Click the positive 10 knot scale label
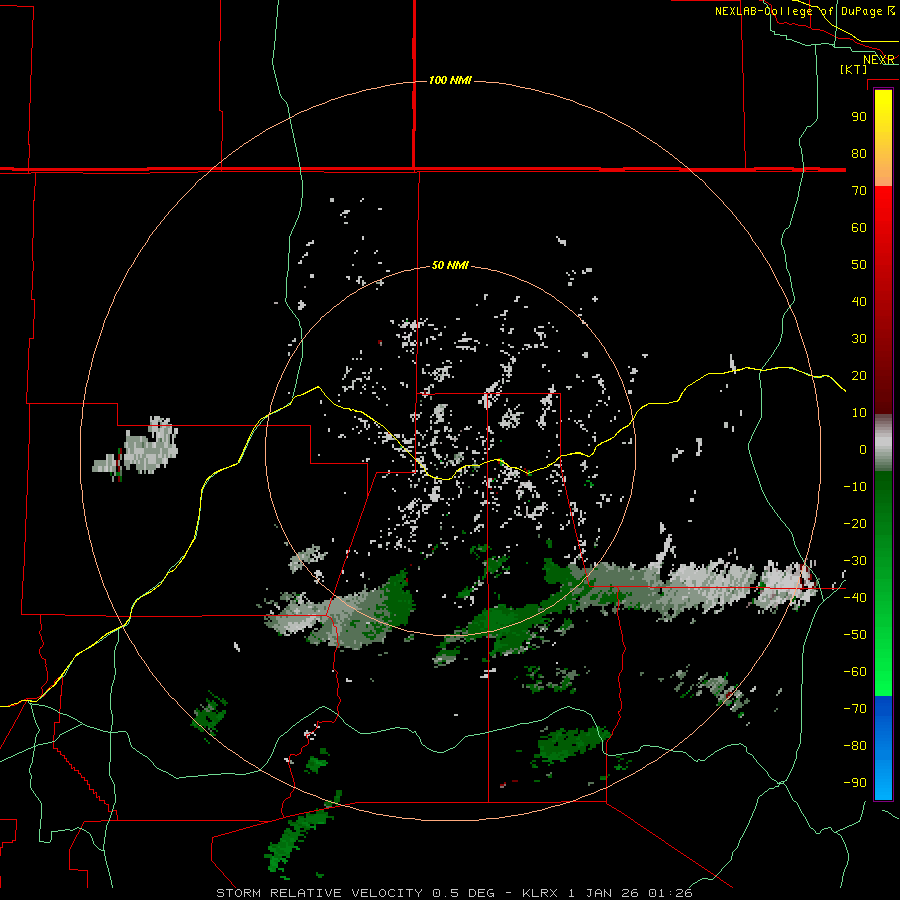900x900 pixels. 859,413
